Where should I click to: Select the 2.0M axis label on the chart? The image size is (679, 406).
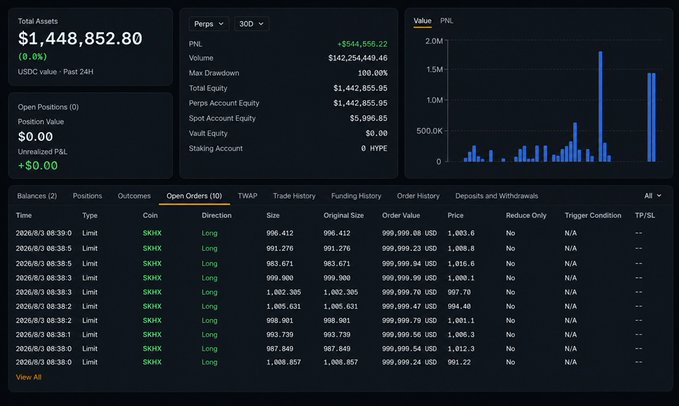pos(434,41)
